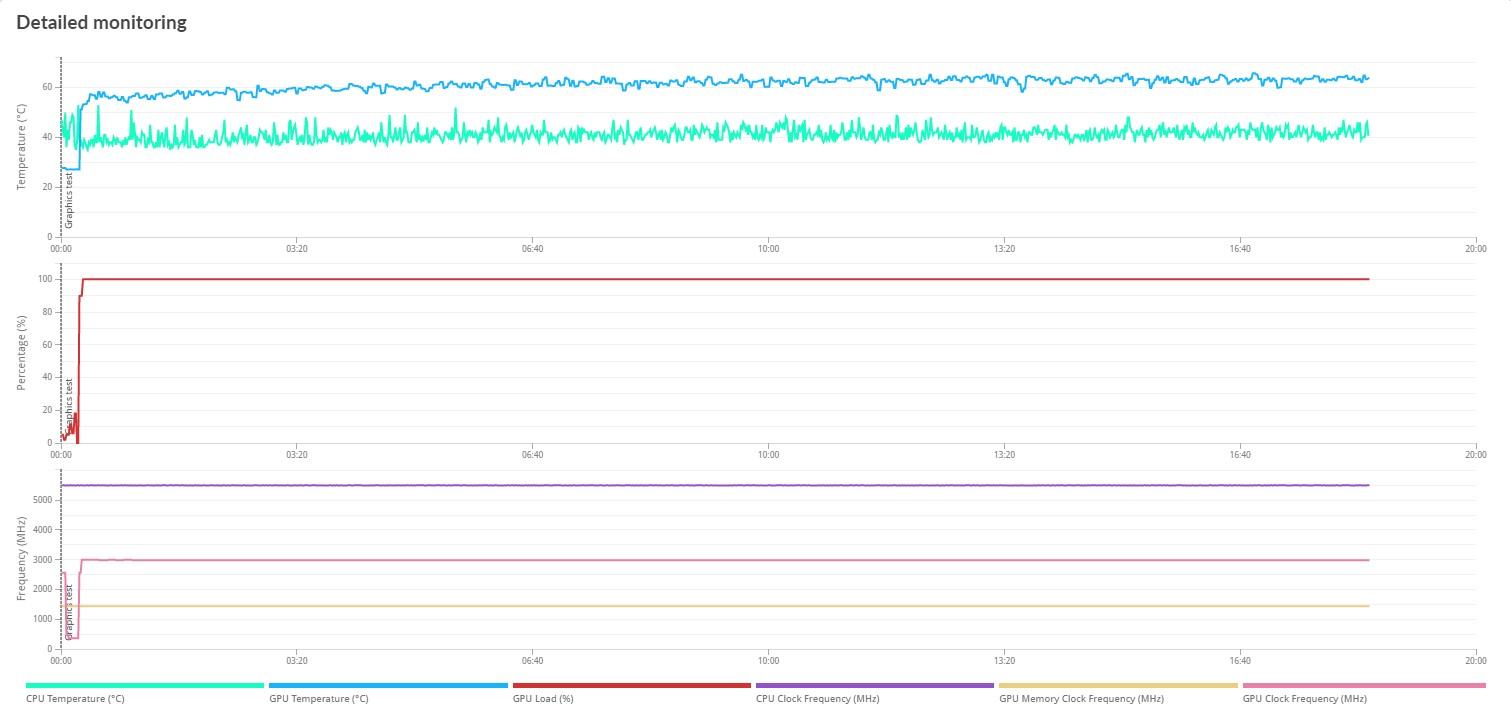Click the 06:40 tick on the frequency chart

click(532, 661)
